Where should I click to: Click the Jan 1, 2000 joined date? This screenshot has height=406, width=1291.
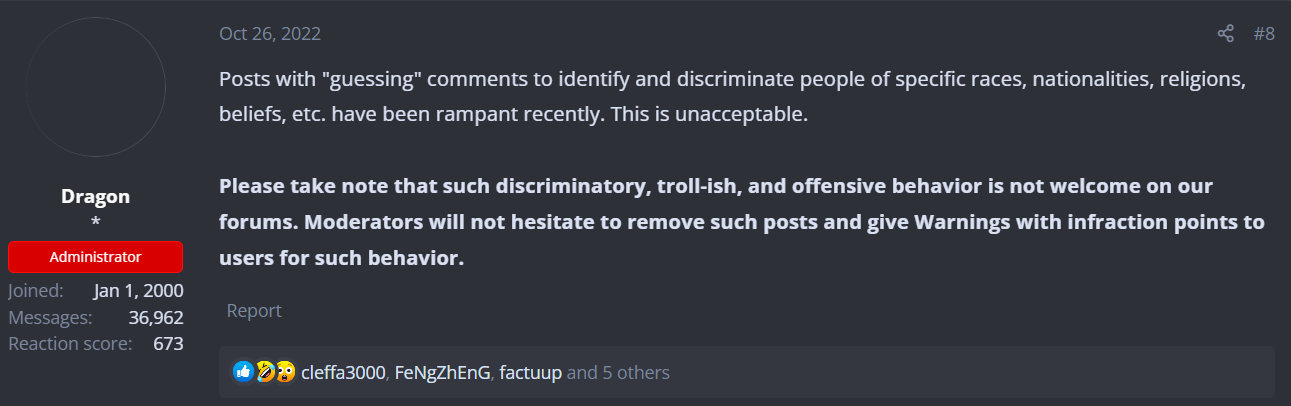pos(139,291)
